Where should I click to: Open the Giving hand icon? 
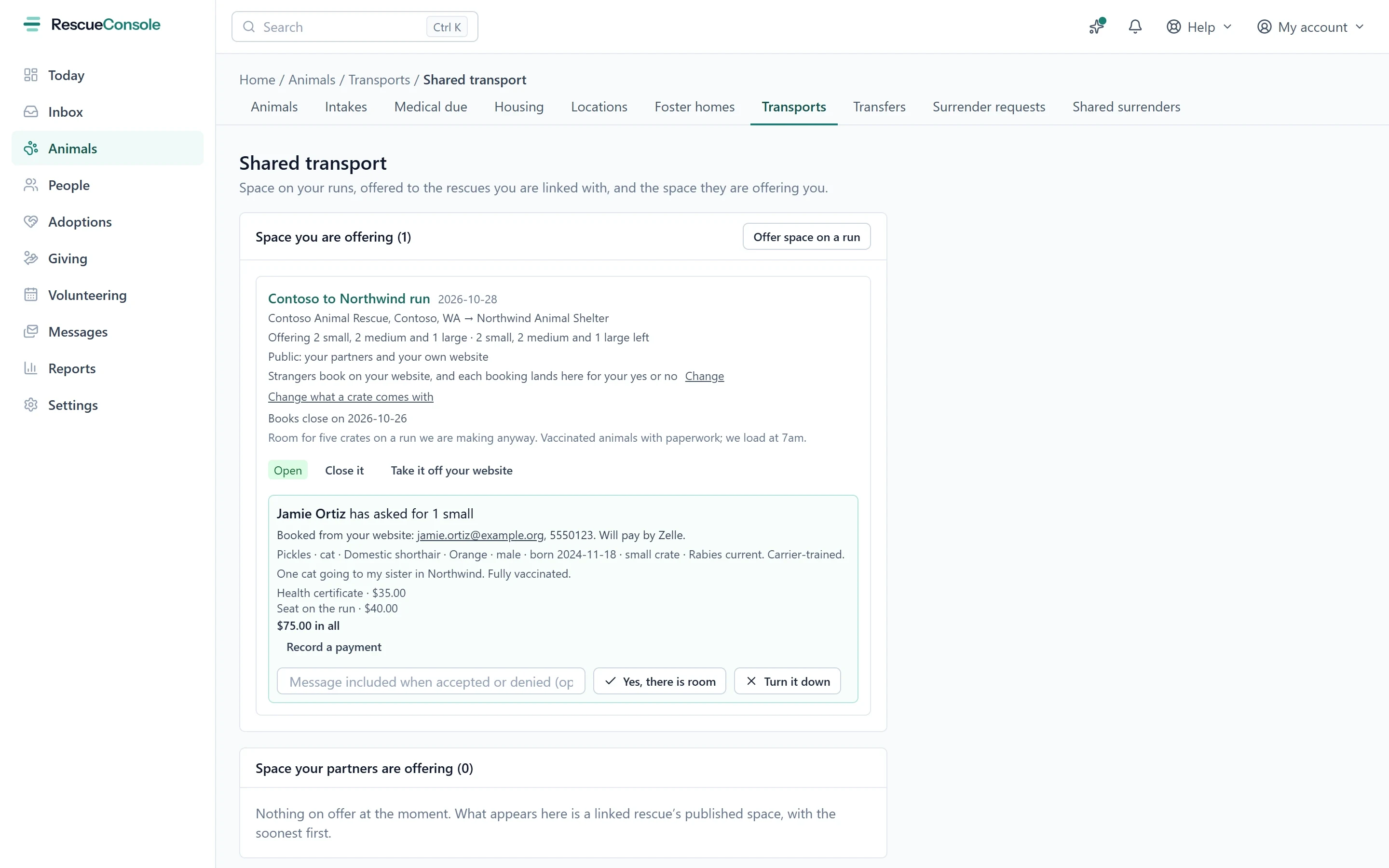coord(31,259)
